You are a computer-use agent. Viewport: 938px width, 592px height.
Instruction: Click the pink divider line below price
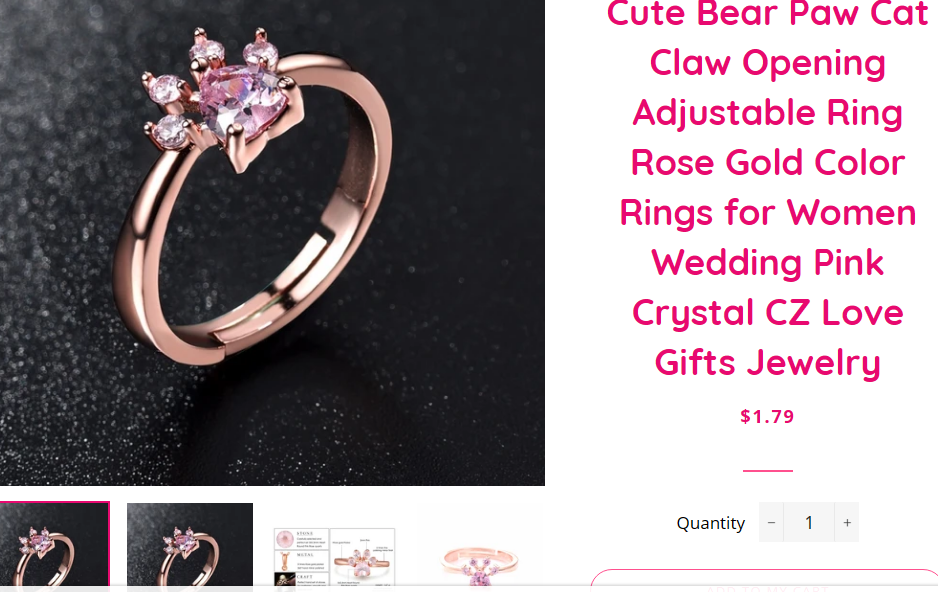click(x=768, y=471)
